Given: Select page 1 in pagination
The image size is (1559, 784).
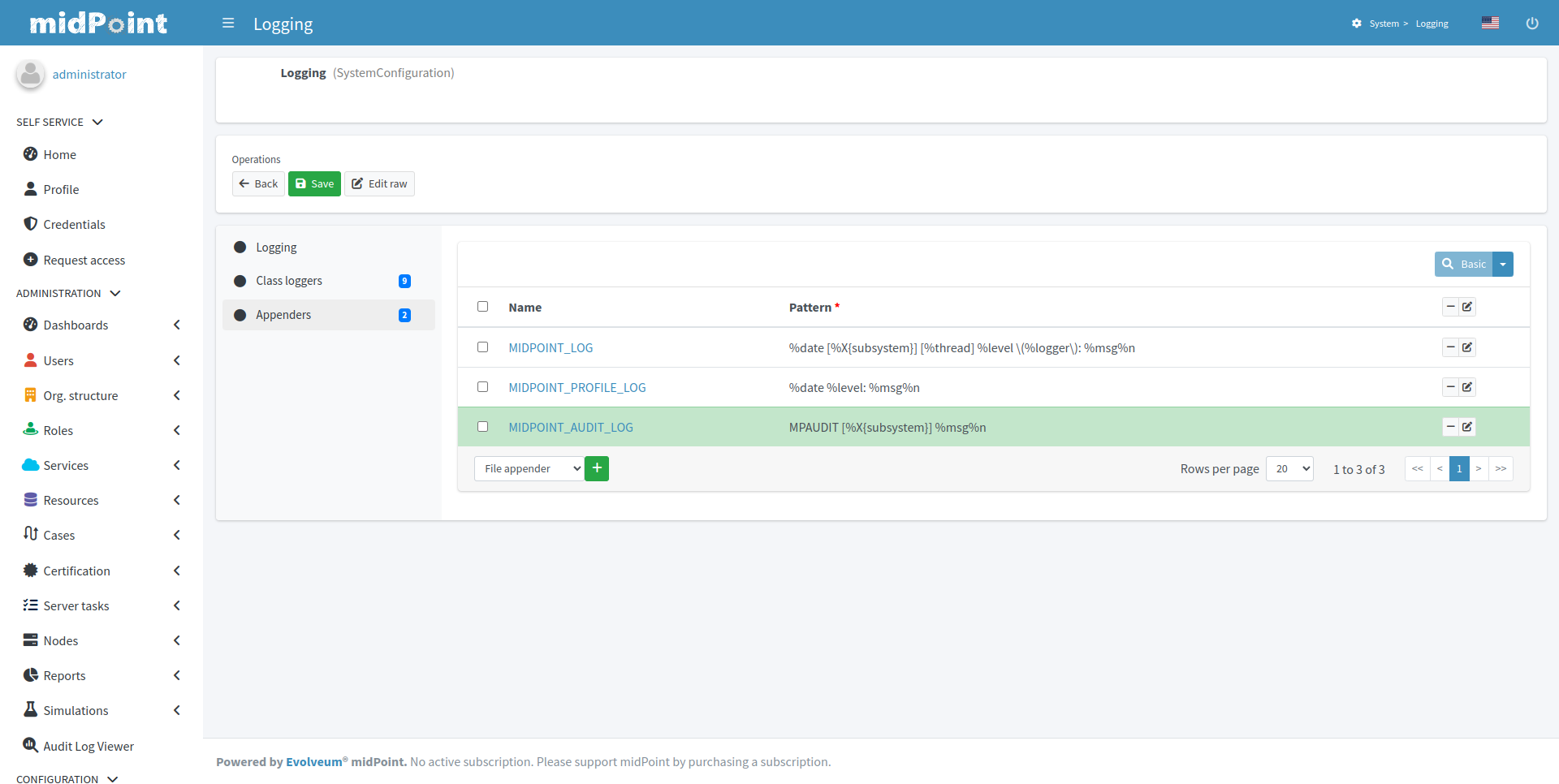Looking at the screenshot, I should pos(1459,468).
